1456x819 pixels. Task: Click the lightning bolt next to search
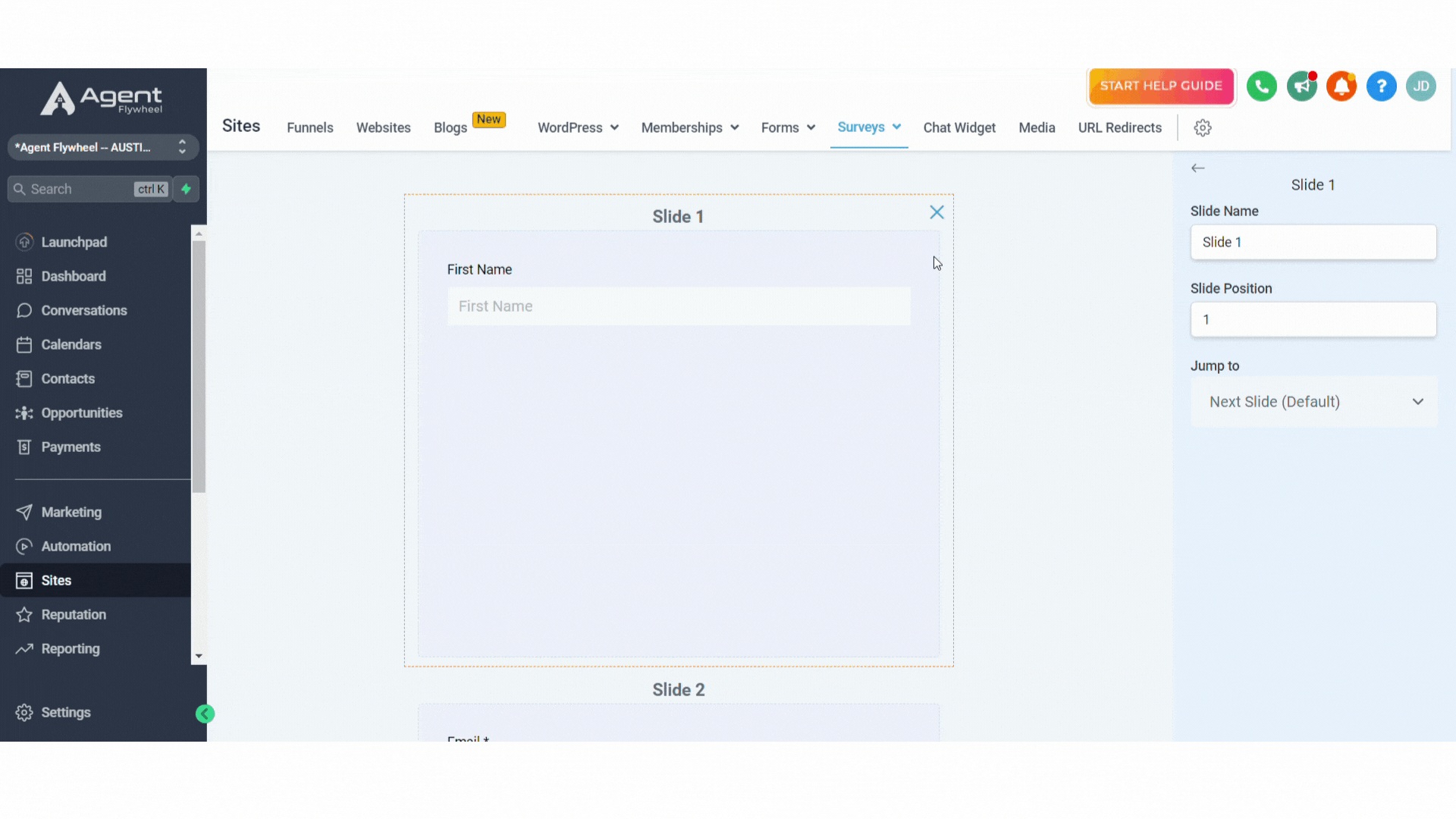click(x=186, y=189)
